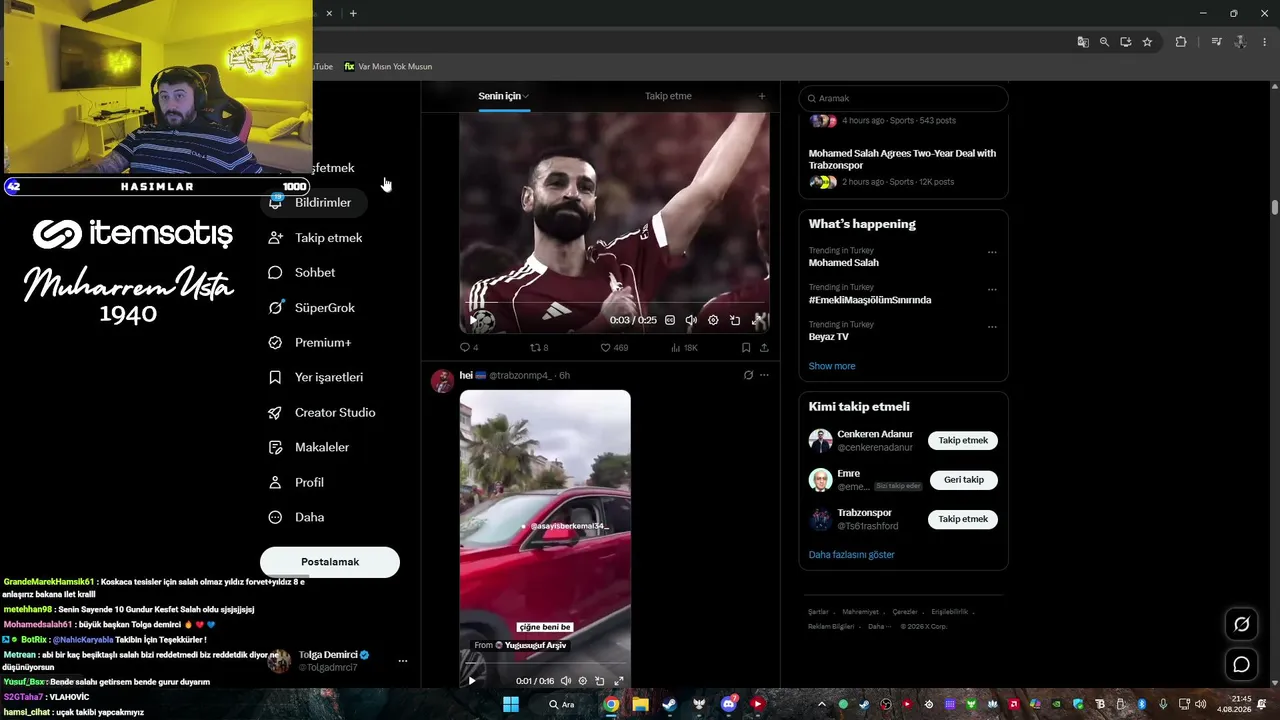Add a new timeline tab

[x=762, y=96]
